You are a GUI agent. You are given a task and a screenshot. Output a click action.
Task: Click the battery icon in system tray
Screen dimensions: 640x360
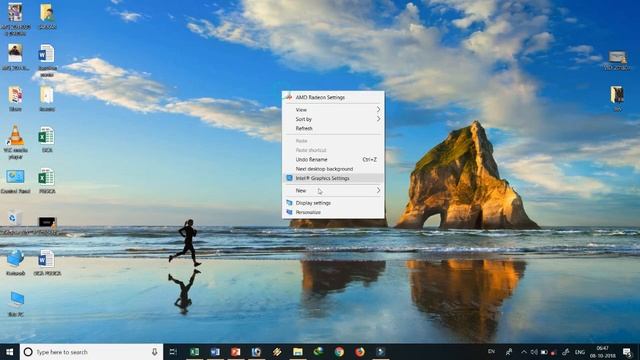pyautogui.click(x=544, y=352)
